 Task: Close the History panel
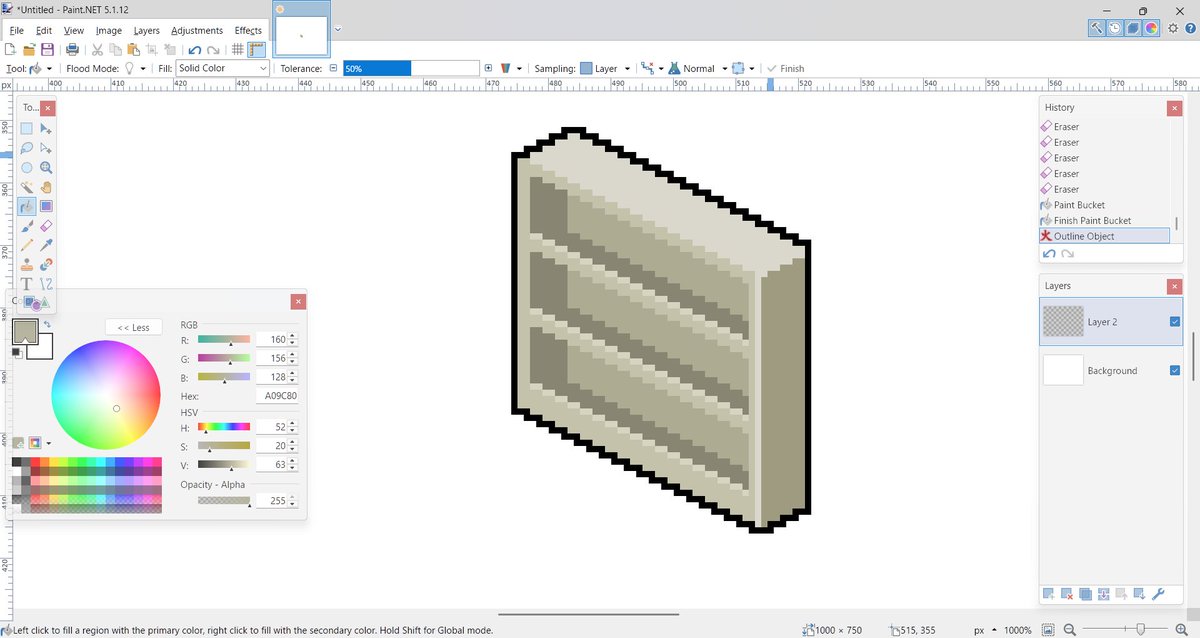coord(1174,107)
